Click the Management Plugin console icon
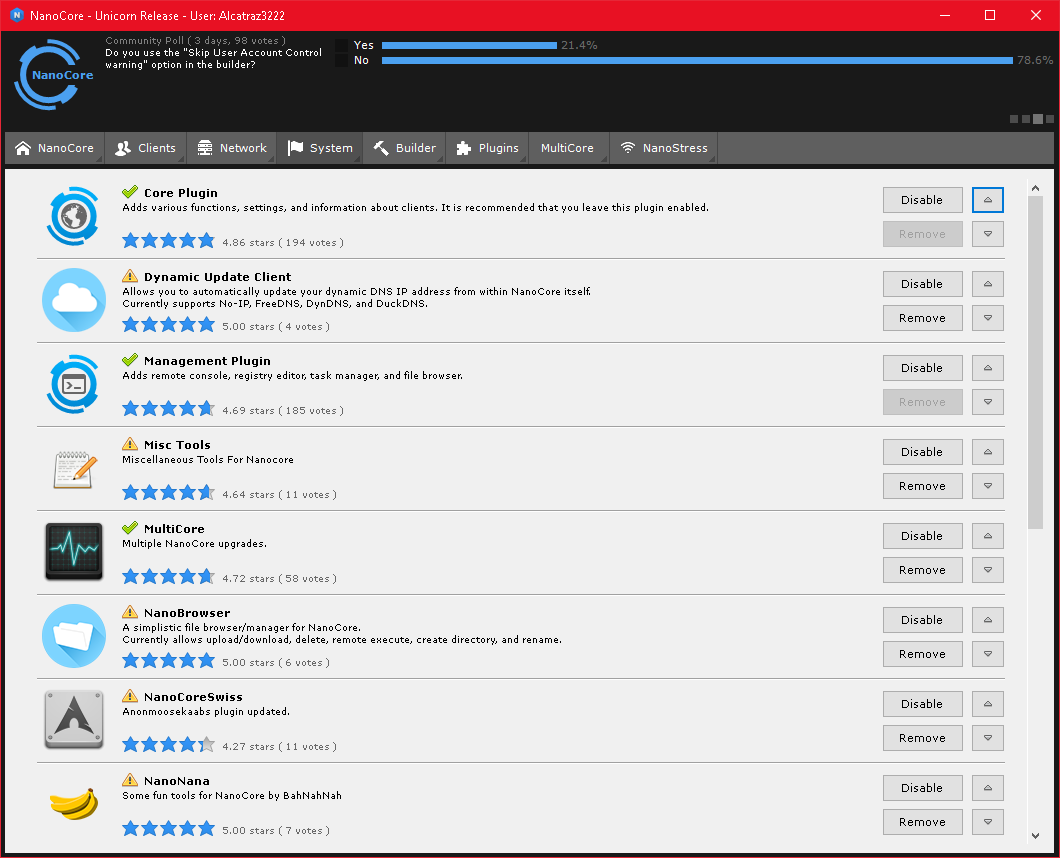 74,384
